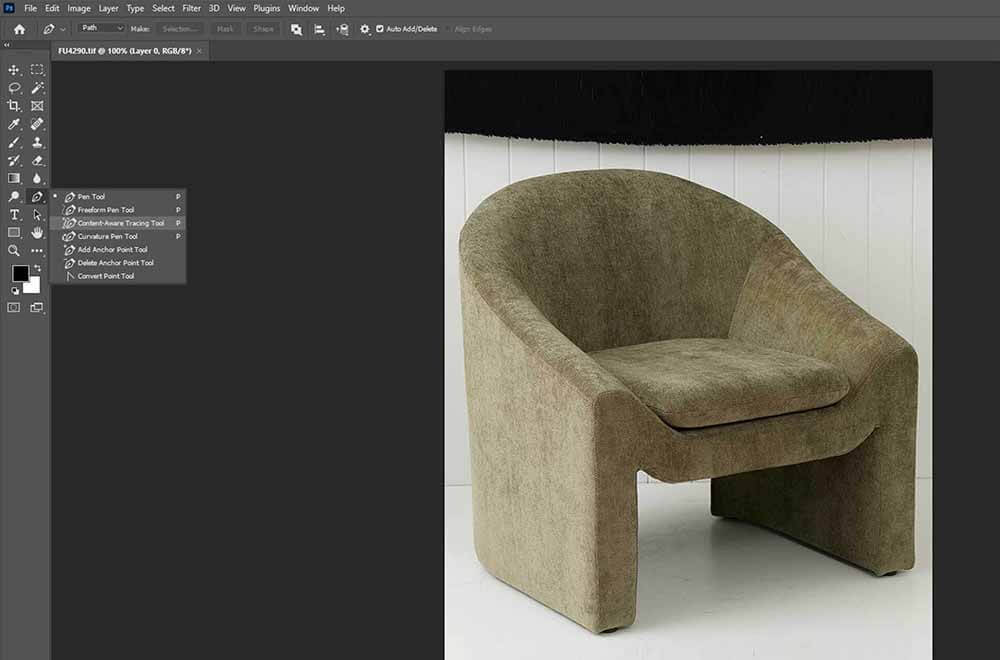Click the Home icon in options bar
The height and width of the screenshot is (660, 1000).
[x=20, y=29]
